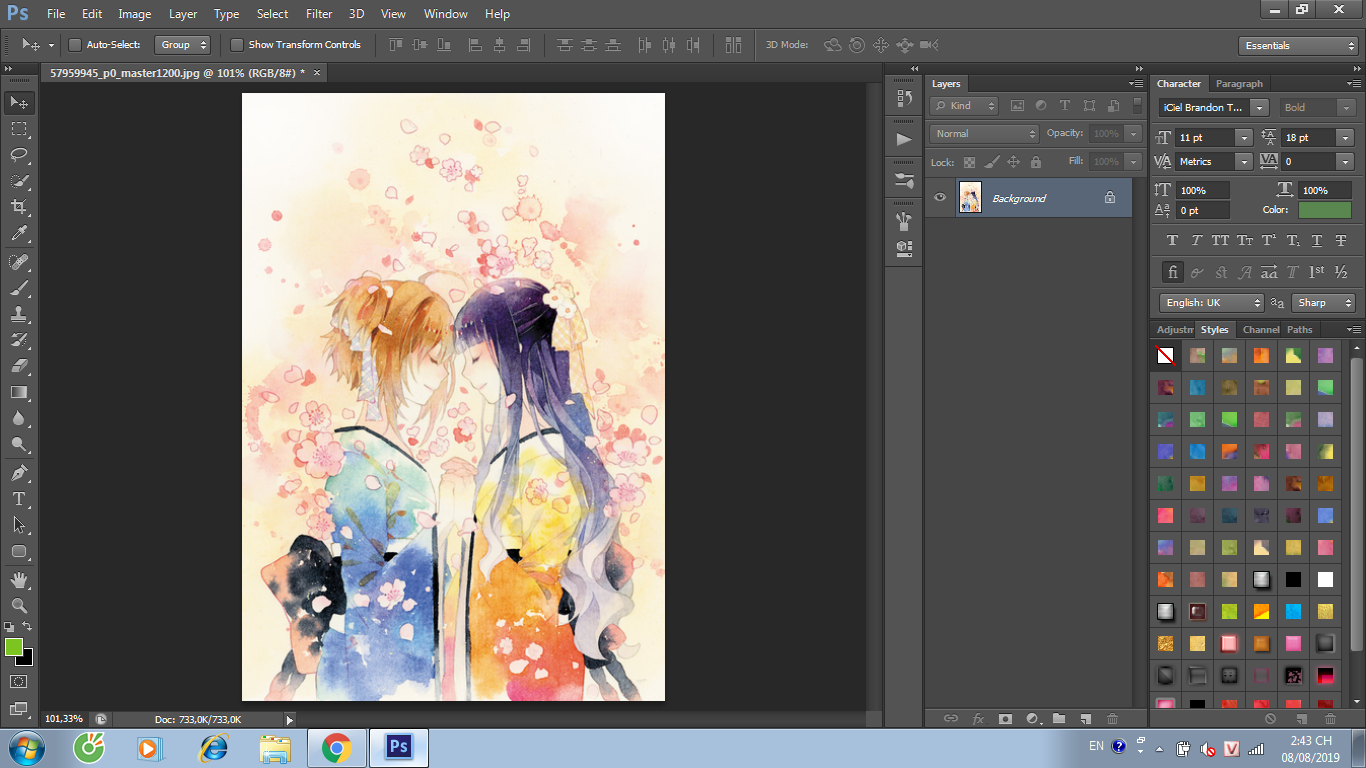Viewport: 1366px width, 768px height.
Task: Toggle Strikethrough in Character panel
Action: [x=1341, y=240]
